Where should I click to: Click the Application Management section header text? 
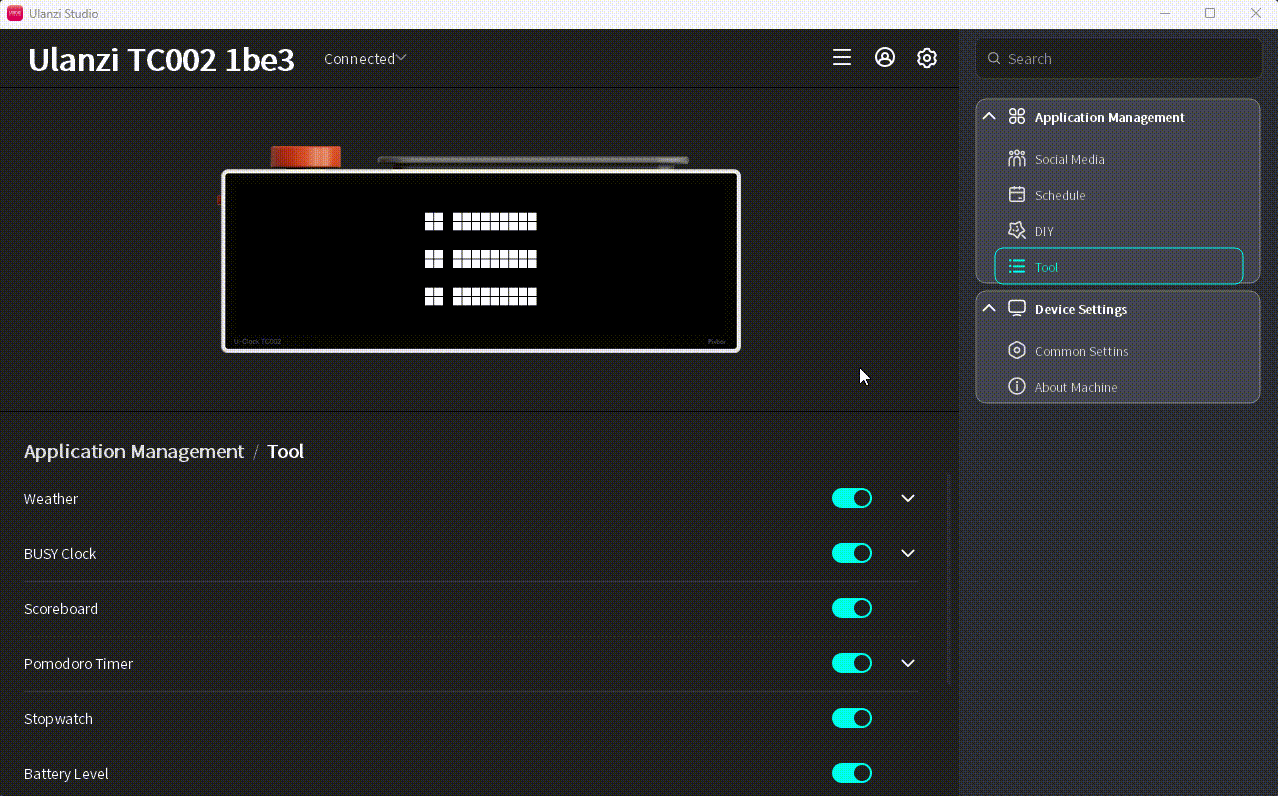1110,117
